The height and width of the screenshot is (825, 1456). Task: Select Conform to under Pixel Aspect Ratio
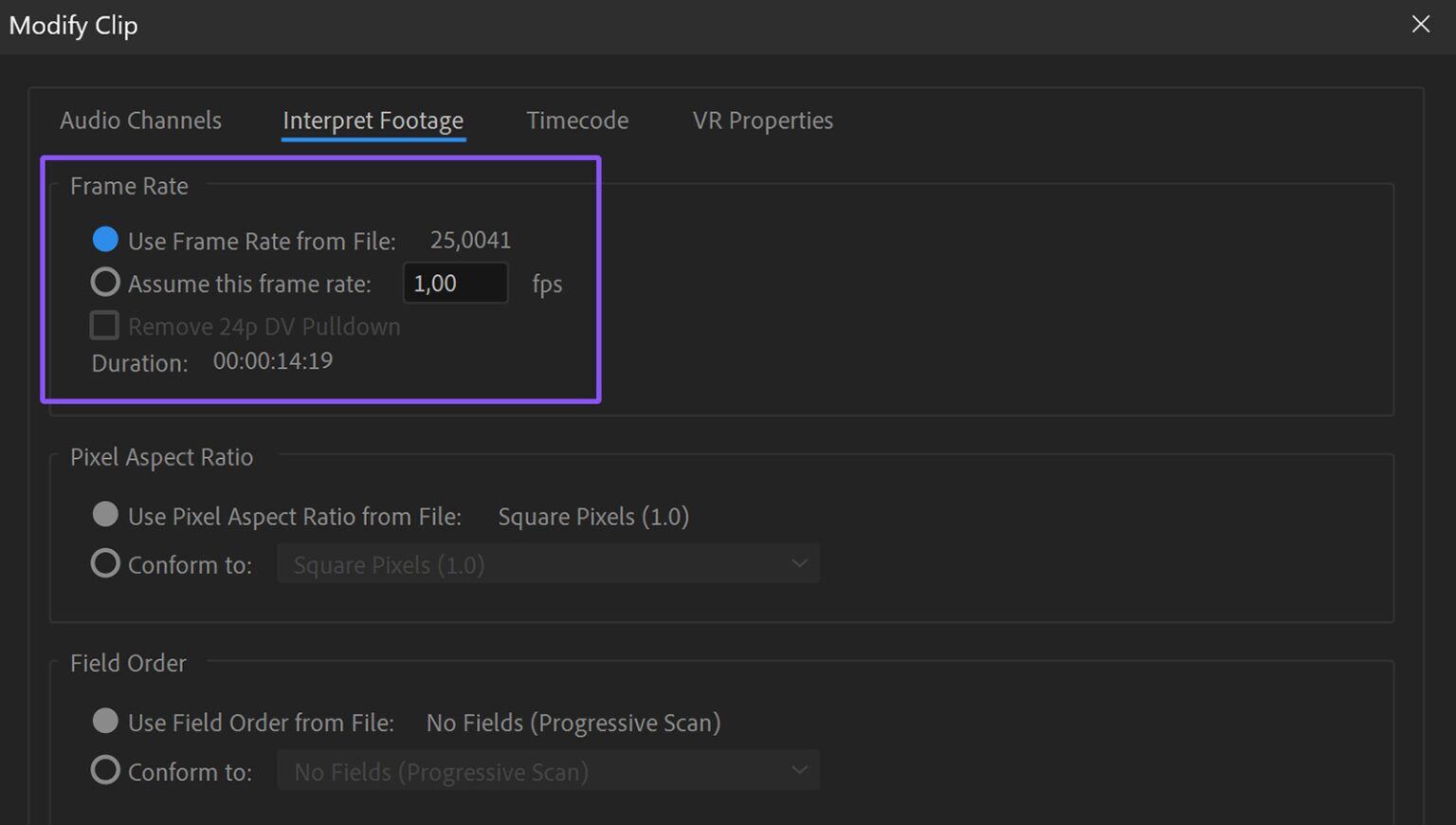(x=105, y=562)
